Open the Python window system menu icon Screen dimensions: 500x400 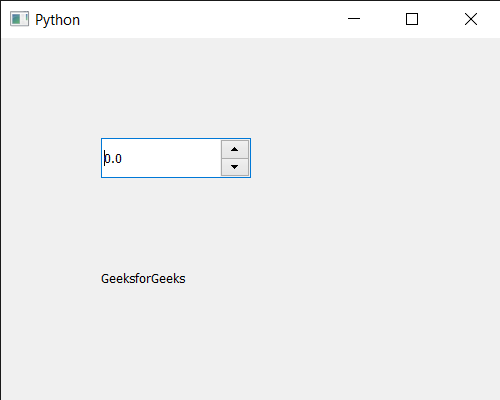tap(19, 19)
